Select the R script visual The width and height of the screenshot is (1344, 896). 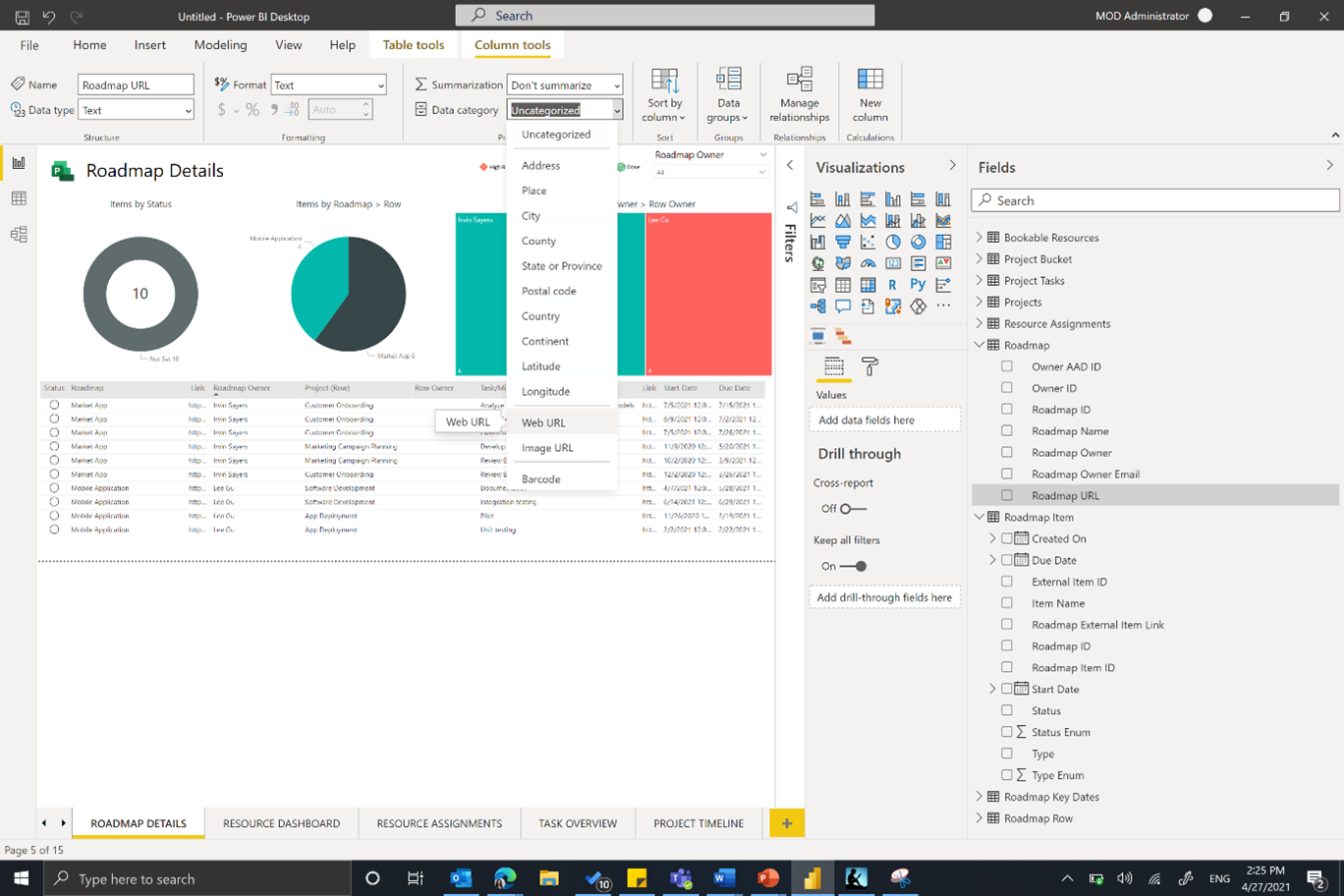[893, 285]
